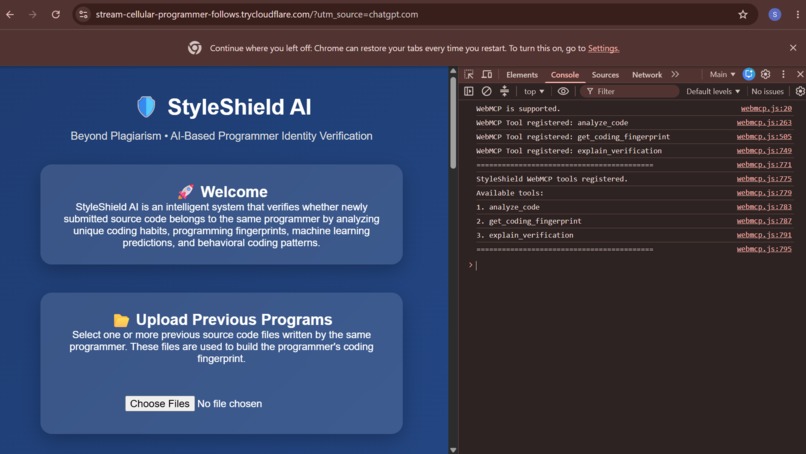Viewport: 806px width, 454px height.
Task: Select the '2. get_coding_fingerprint' log line
Action: (528, 221)
